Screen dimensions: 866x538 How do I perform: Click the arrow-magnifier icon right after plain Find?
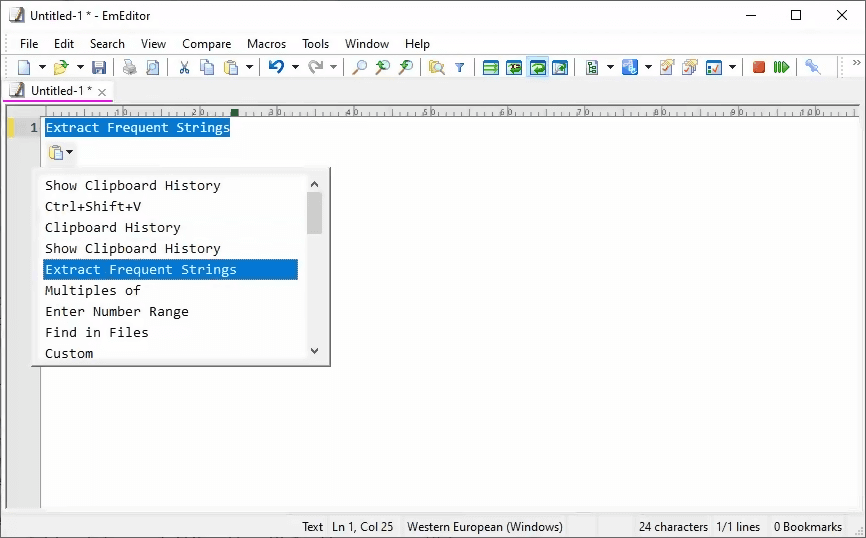(382, 67)
